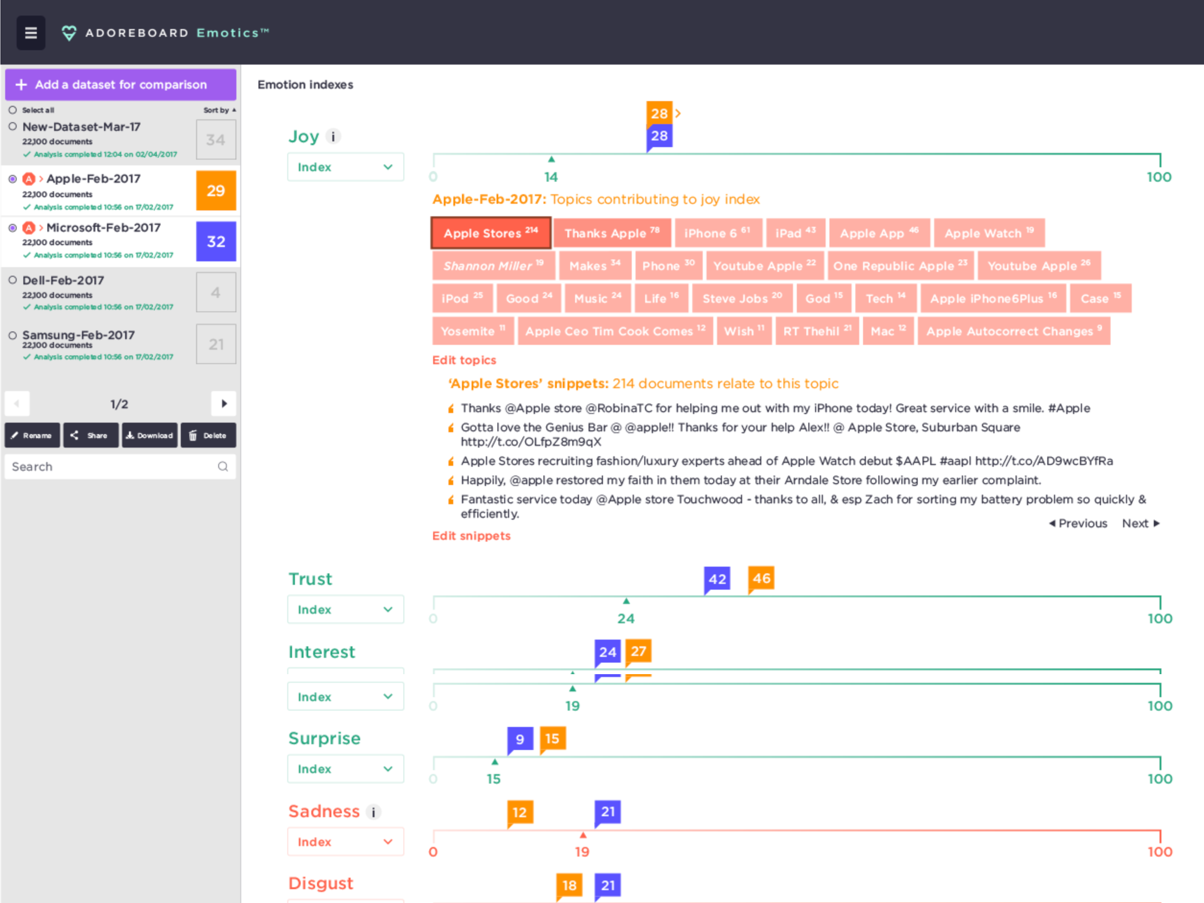Click the grey 21 score tile for Samsung
This screenshot has width=1204, height=903.
point(216,344)
